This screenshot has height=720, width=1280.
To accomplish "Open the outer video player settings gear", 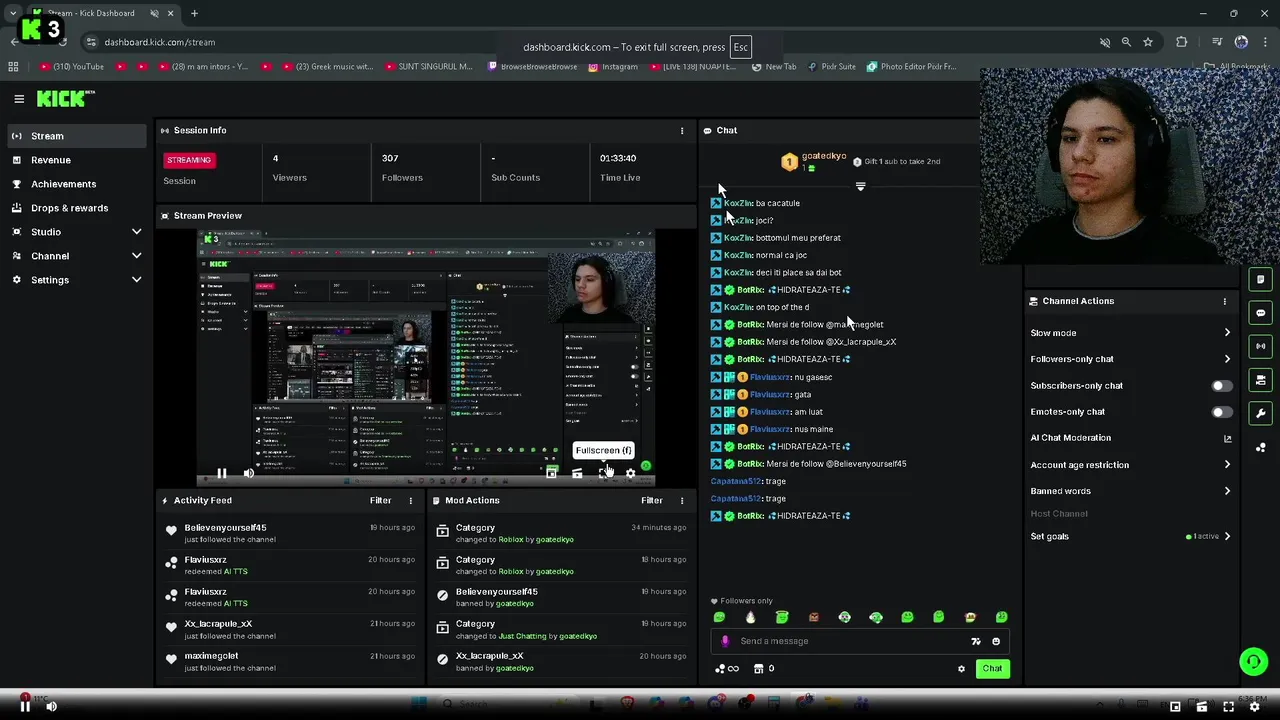I will 1255,707.
